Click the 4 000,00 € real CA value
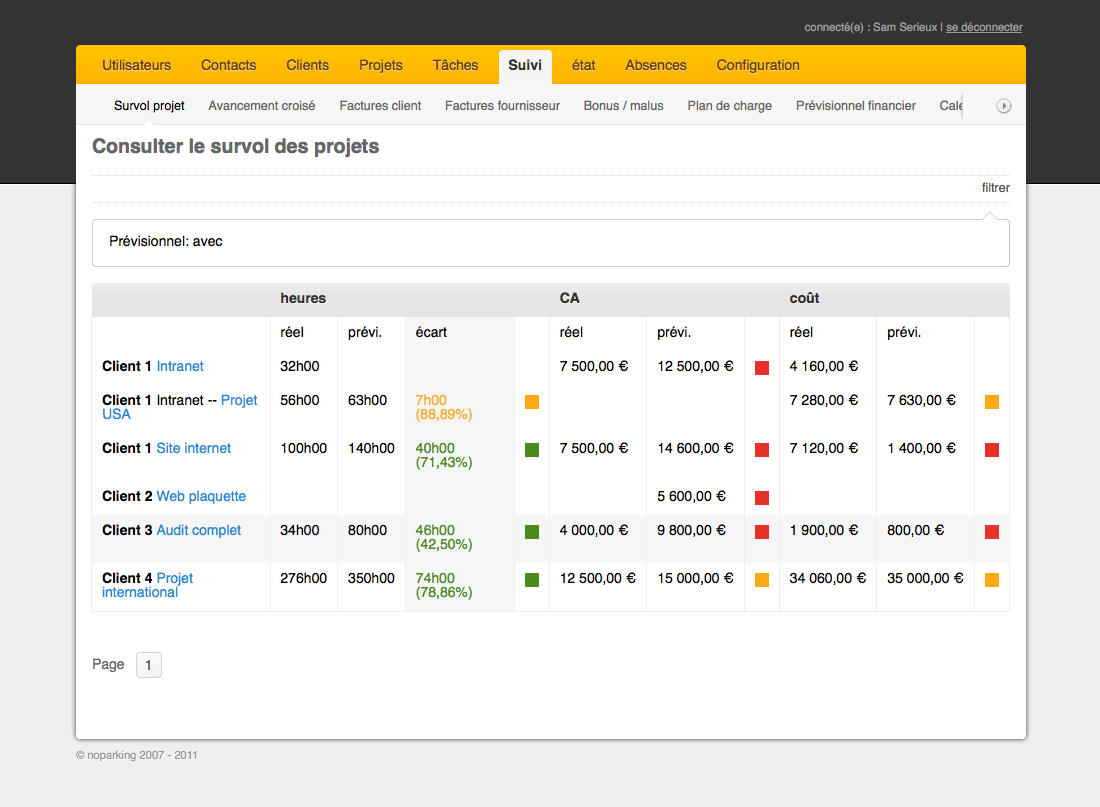The width and height of the screenshot is (1100, 807). coord(593,531)
